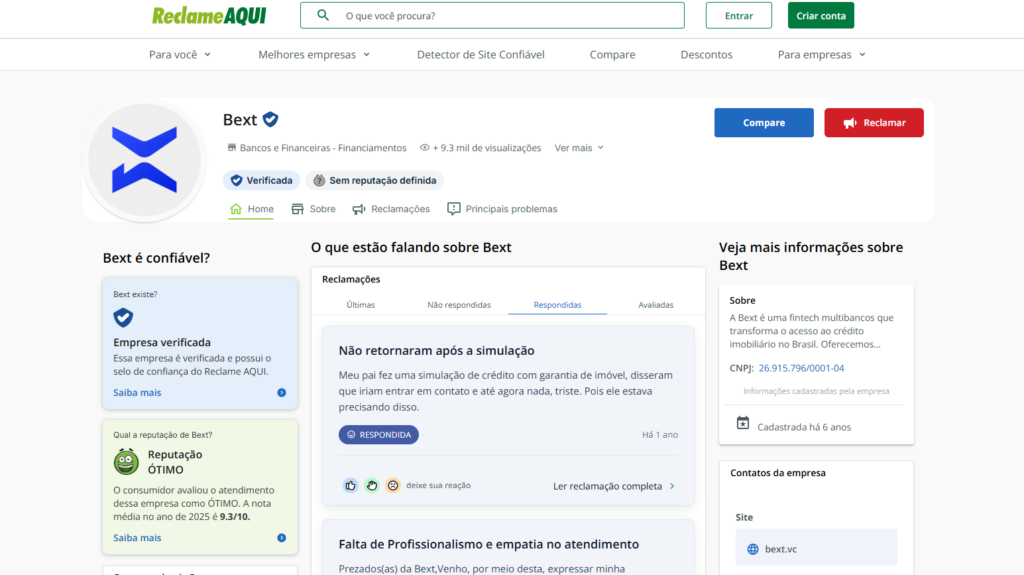This screenshot has height=575, width=1024.
Task: Click the building icon before Bancos e Financeiras
Action: [x=231, y=148]
